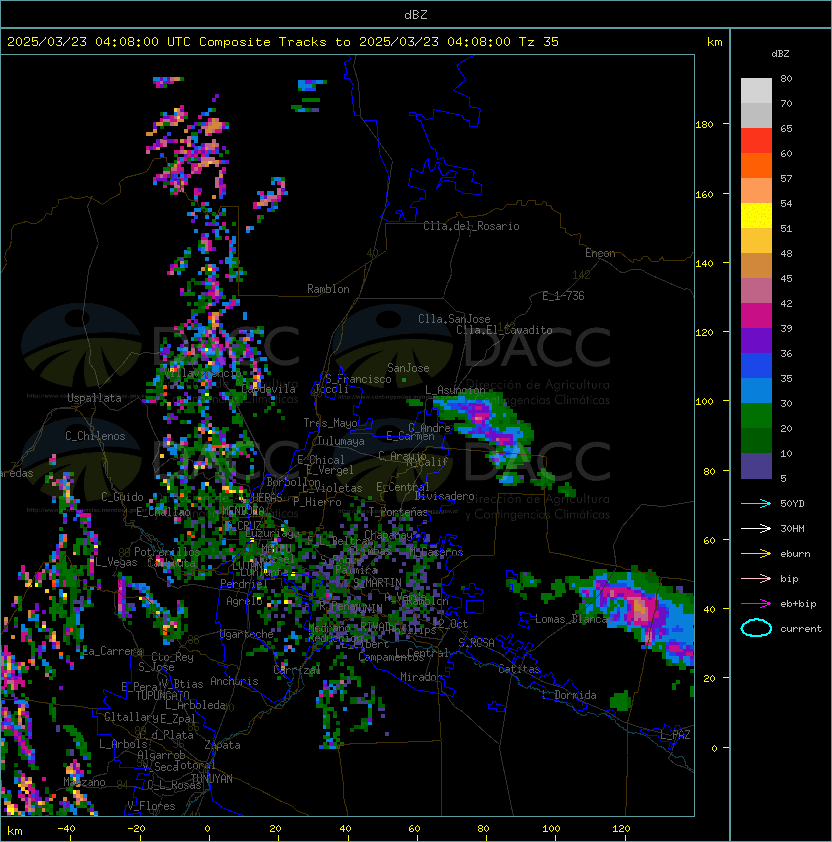Select the bright yellow swatch below 54
The width and height of the screenshot is (832, 842).
coord(756,216)
